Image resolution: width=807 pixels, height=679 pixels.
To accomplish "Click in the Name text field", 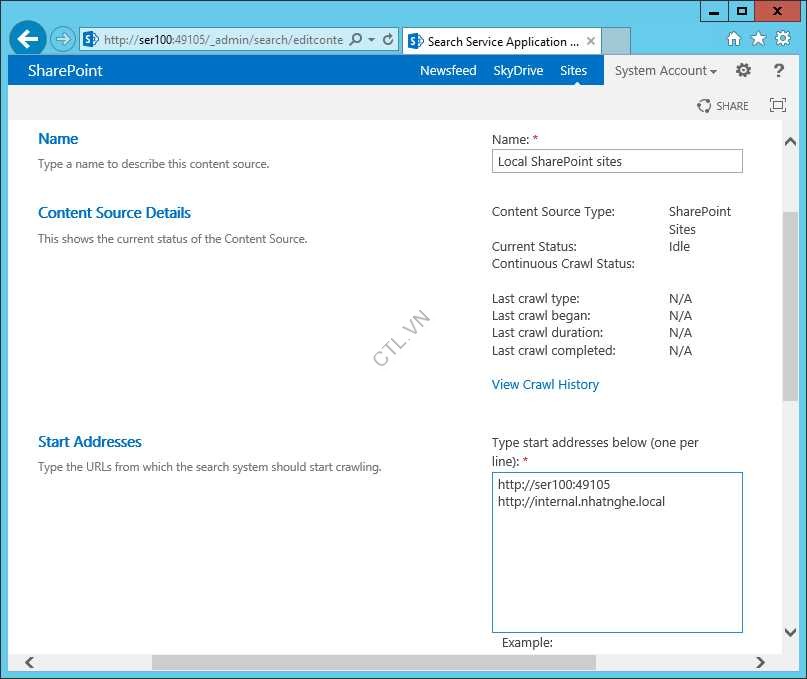I will [x=617, y=161].
